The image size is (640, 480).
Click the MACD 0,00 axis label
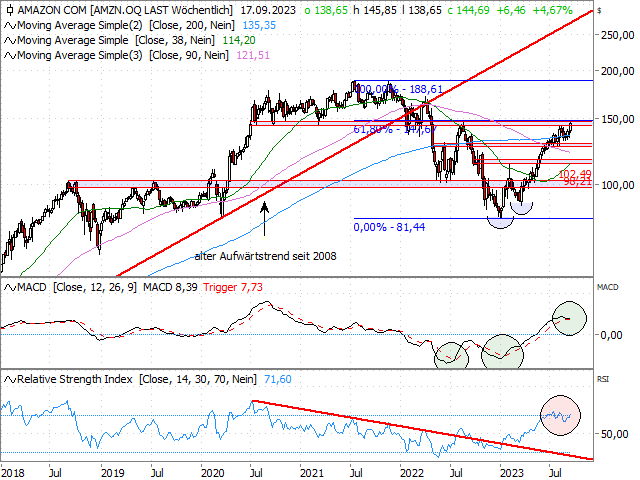pos(611,335)
